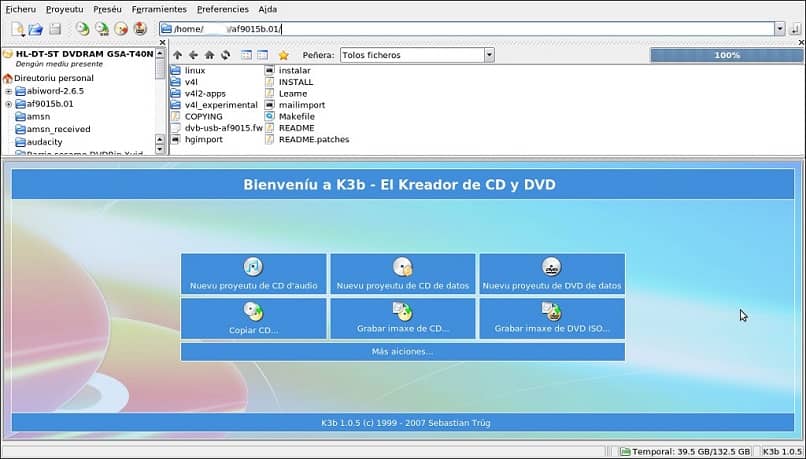Click the erase CD-RW toolbar icon
This screenshot has width=806, height=459.
click(x=121, y=29)
